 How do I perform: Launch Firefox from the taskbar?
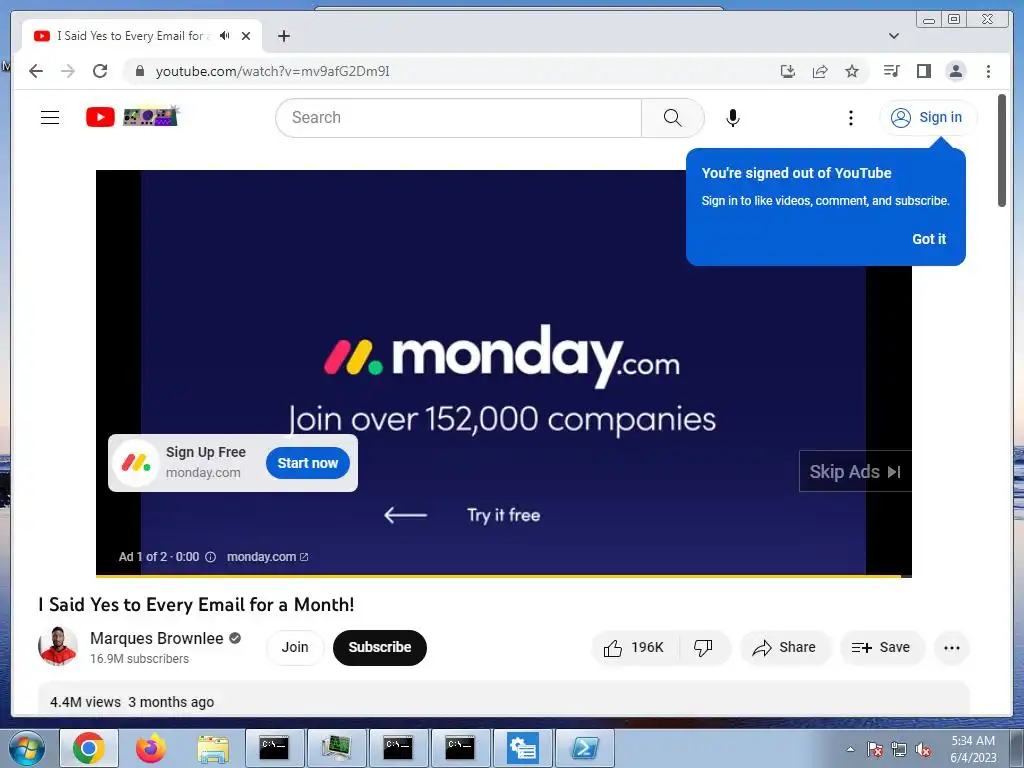(151, 748)
